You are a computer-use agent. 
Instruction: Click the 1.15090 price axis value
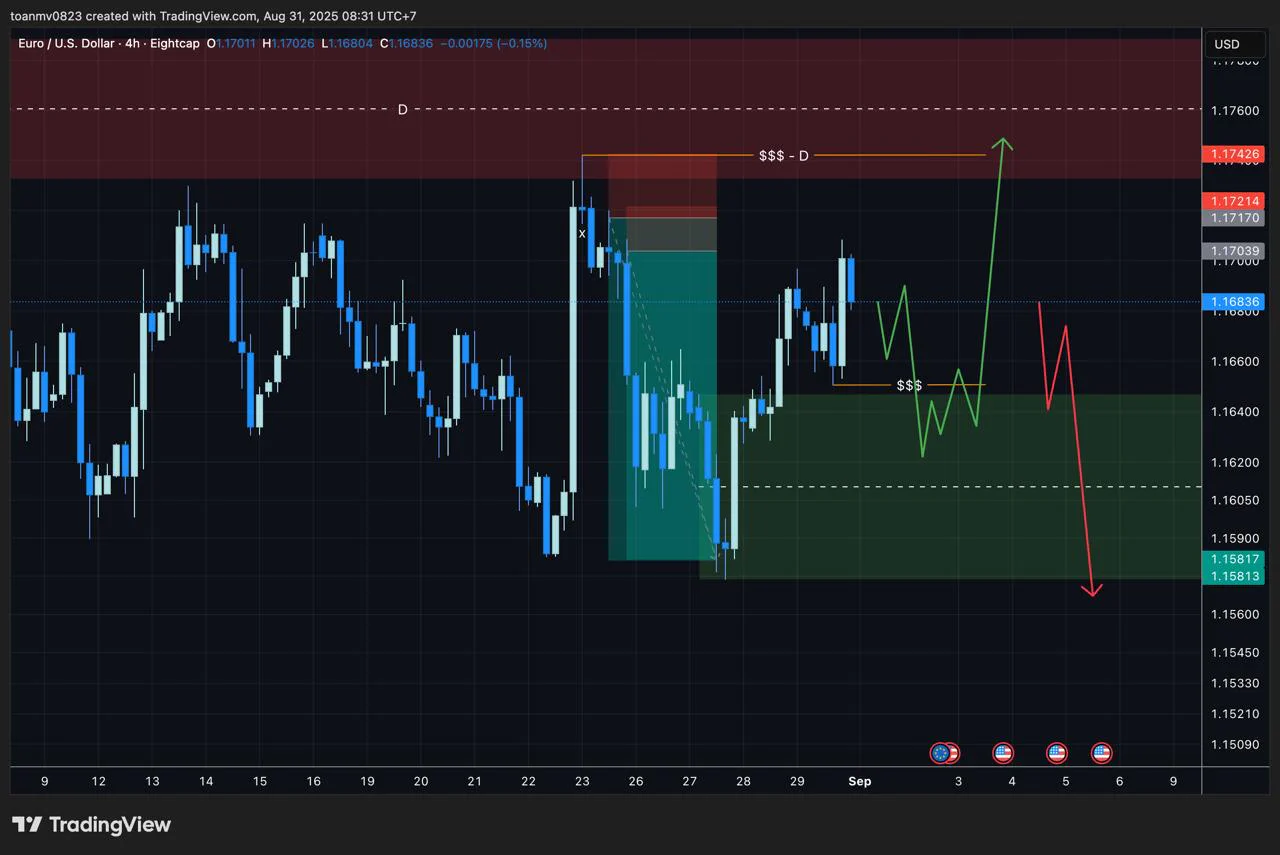point(1235,744)
